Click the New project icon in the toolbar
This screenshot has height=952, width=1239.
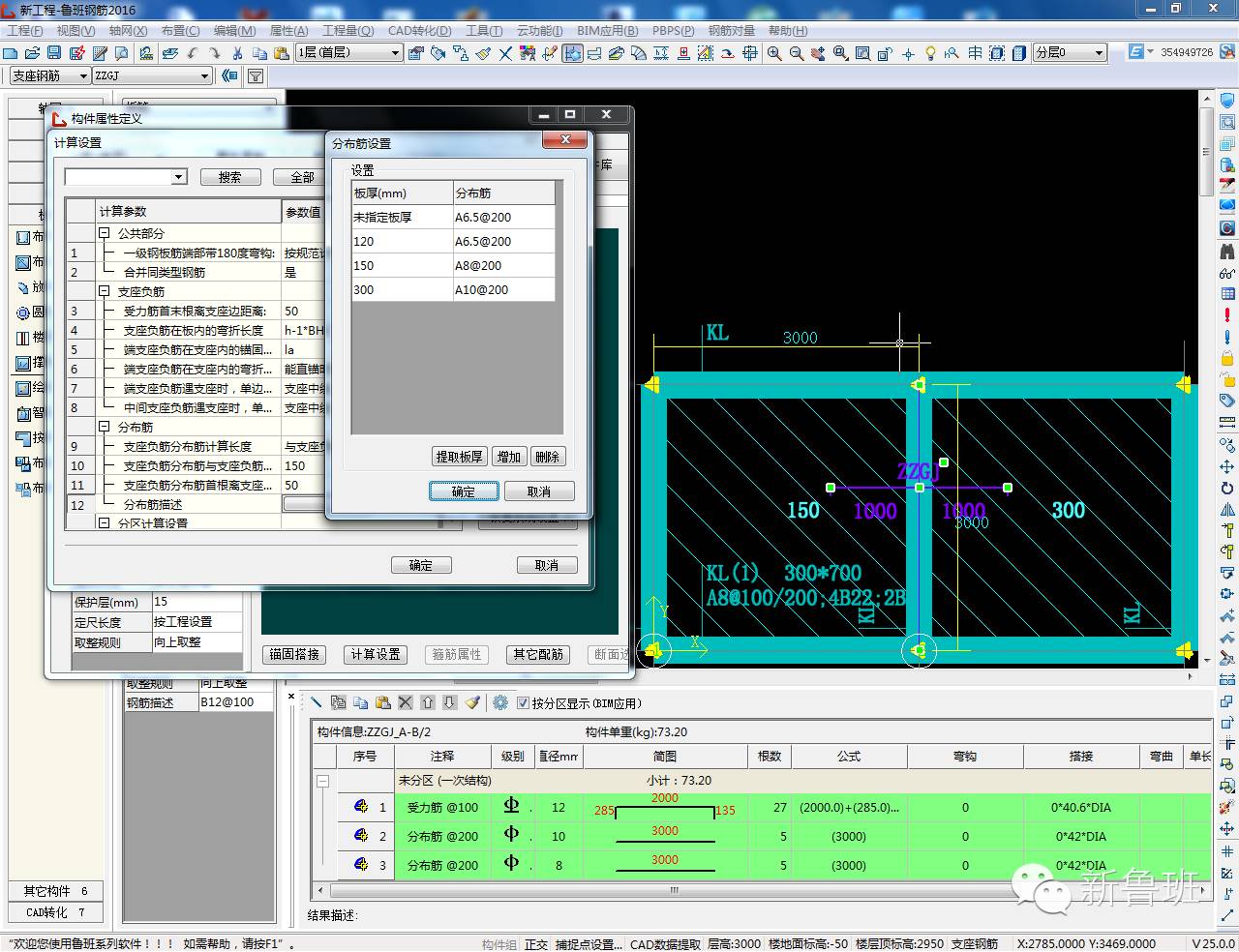click(11, 53)
